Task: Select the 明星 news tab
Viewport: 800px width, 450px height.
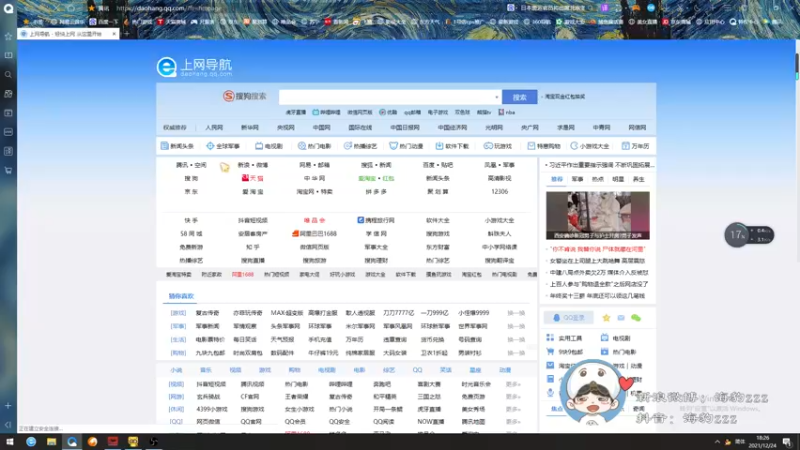Action: pyautogui.click(x=618, y=179)
